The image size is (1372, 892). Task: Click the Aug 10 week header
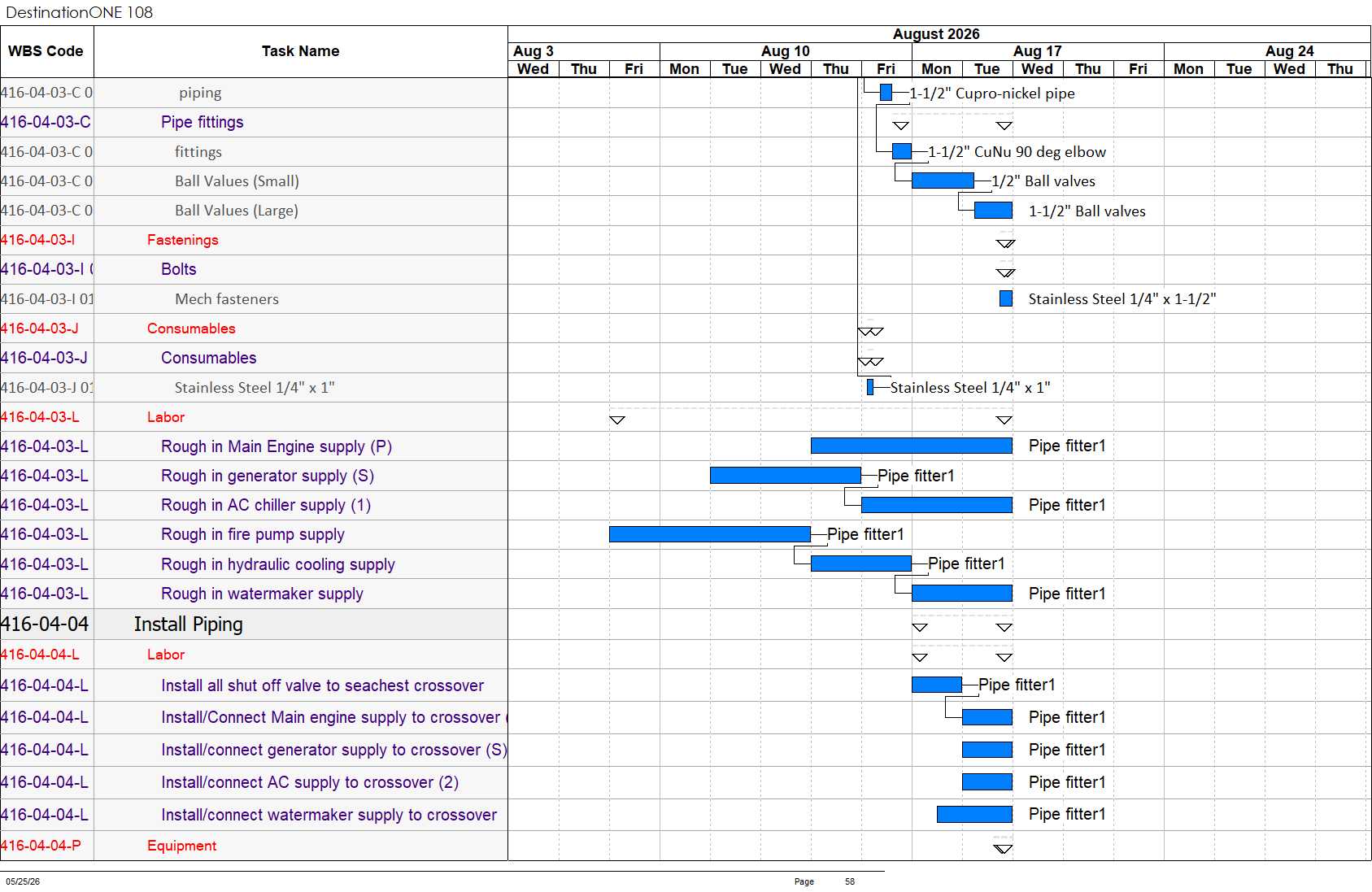786,51
